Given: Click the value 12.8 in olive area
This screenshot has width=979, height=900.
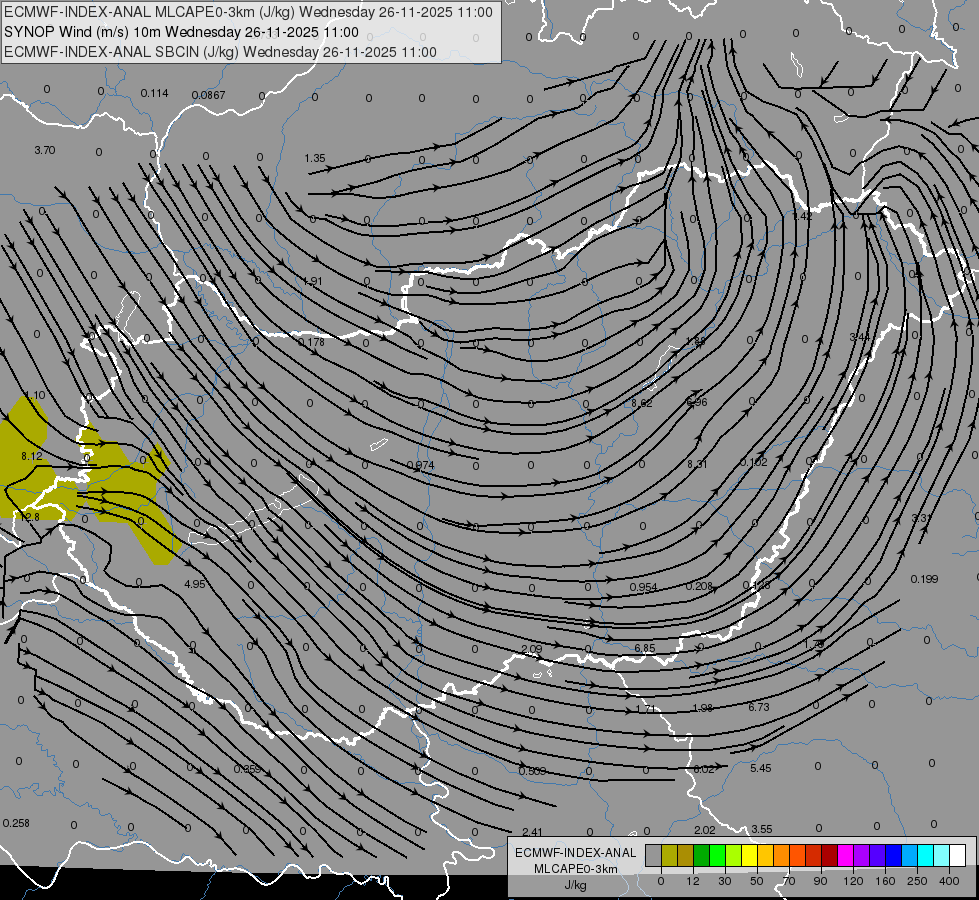Looking at the screenshot, I should (x=30, y=517).
